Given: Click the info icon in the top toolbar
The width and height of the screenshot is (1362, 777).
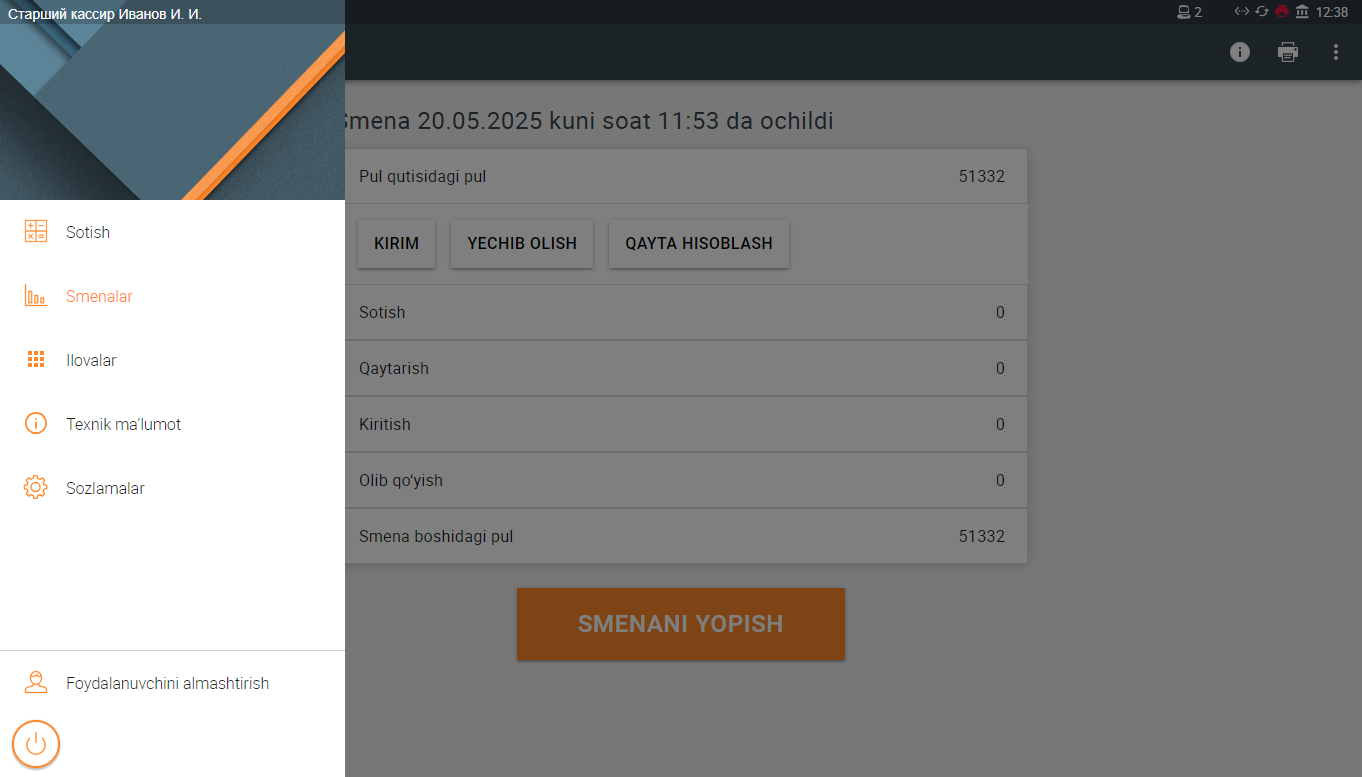Looking at the screenshot, I should point(1240,52).
